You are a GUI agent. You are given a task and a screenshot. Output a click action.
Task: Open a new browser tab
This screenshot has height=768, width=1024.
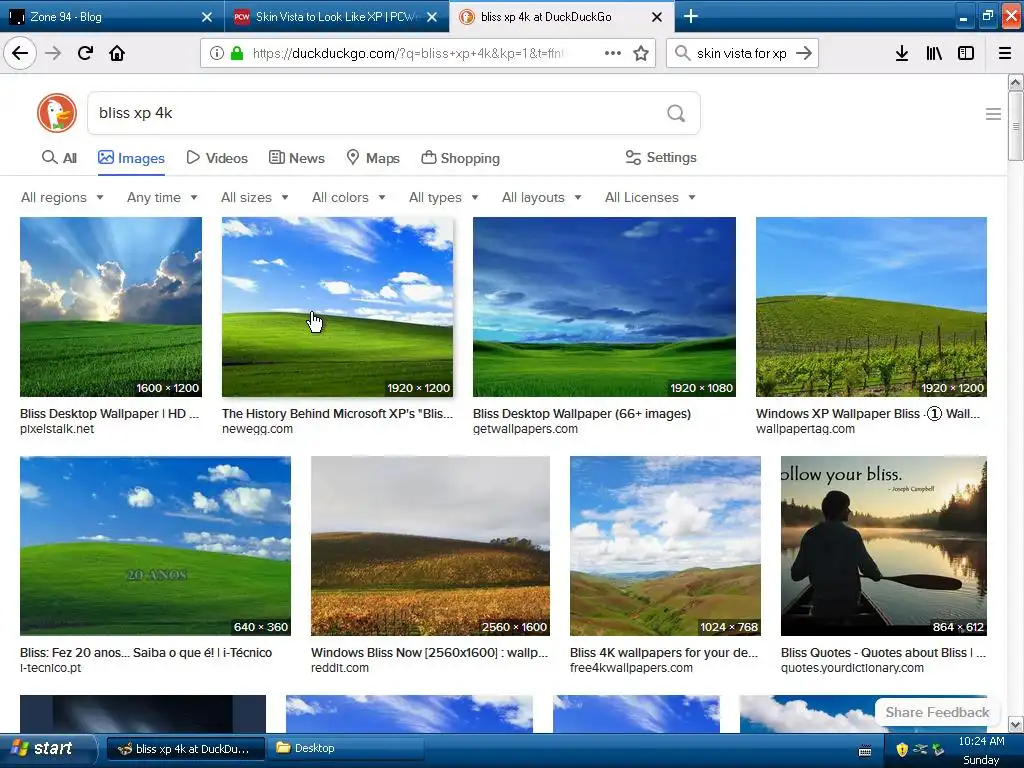690,16
